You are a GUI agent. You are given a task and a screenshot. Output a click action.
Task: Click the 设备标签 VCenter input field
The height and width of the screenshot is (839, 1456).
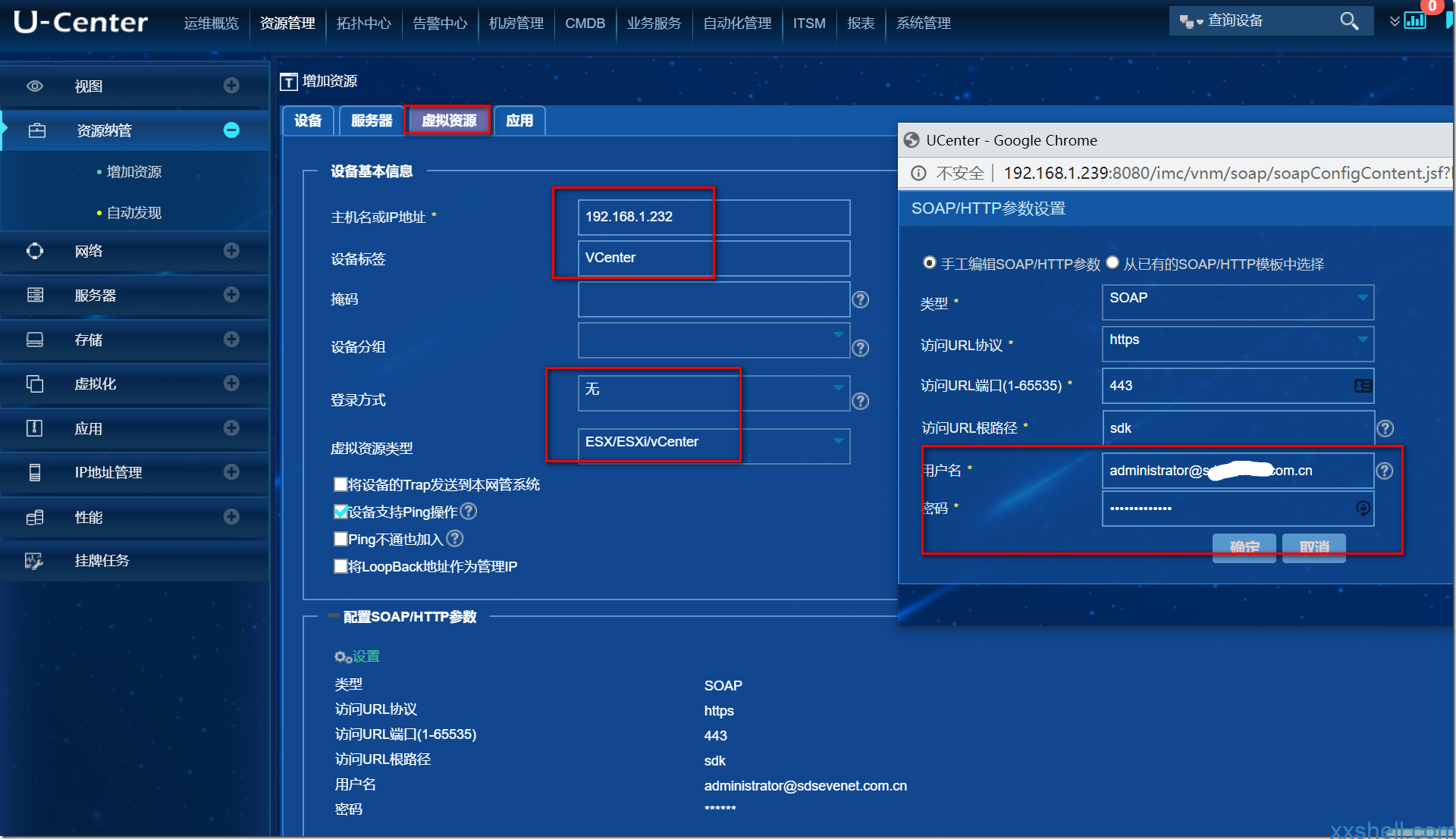[714, 258]
